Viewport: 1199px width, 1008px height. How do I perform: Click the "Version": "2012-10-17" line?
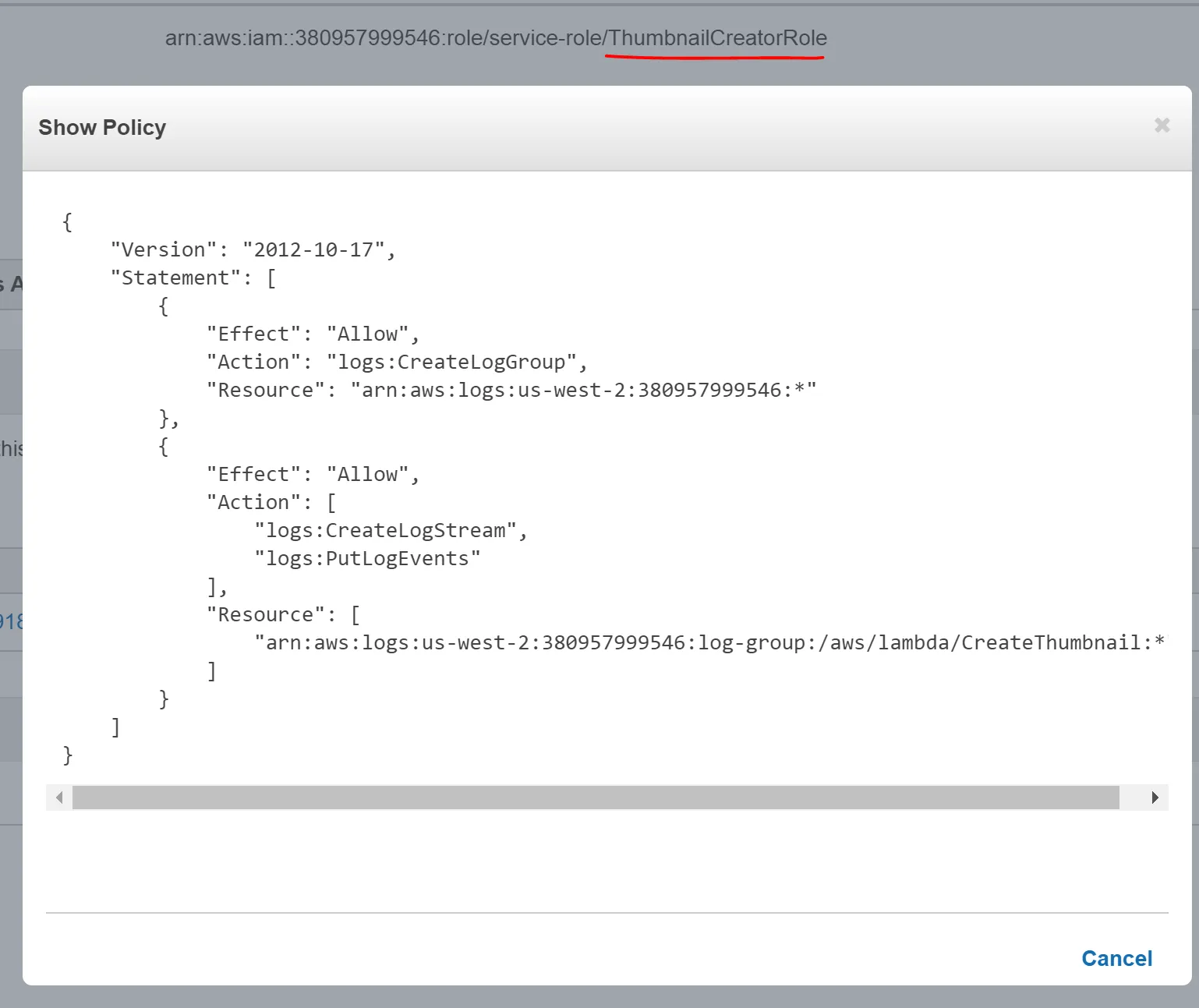coord(253,250)
